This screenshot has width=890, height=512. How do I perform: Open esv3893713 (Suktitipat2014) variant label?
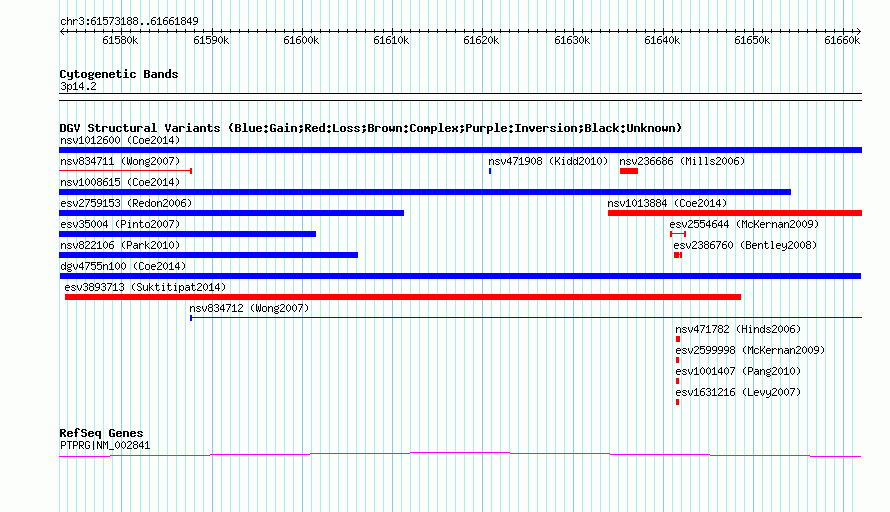pyautogui.click(x=145, y=287)
